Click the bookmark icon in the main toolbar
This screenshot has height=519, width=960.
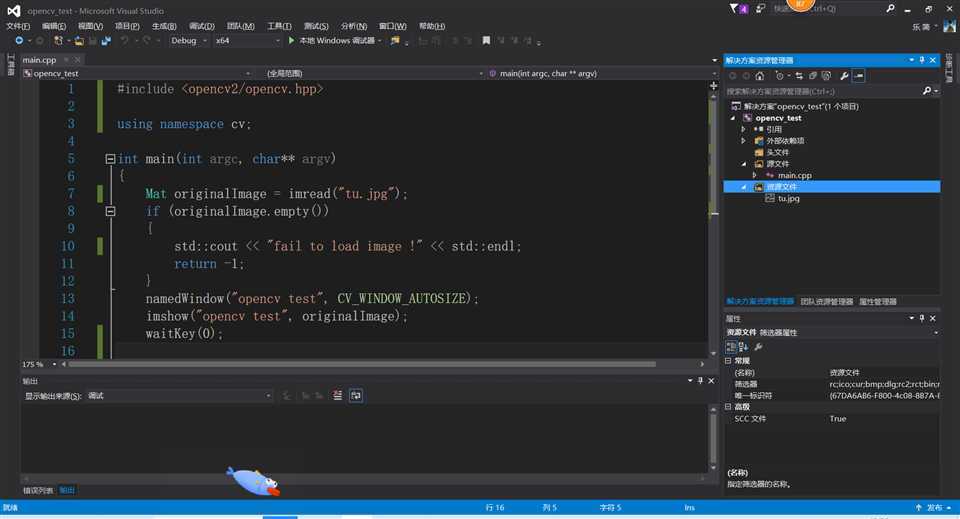[486, 41]
